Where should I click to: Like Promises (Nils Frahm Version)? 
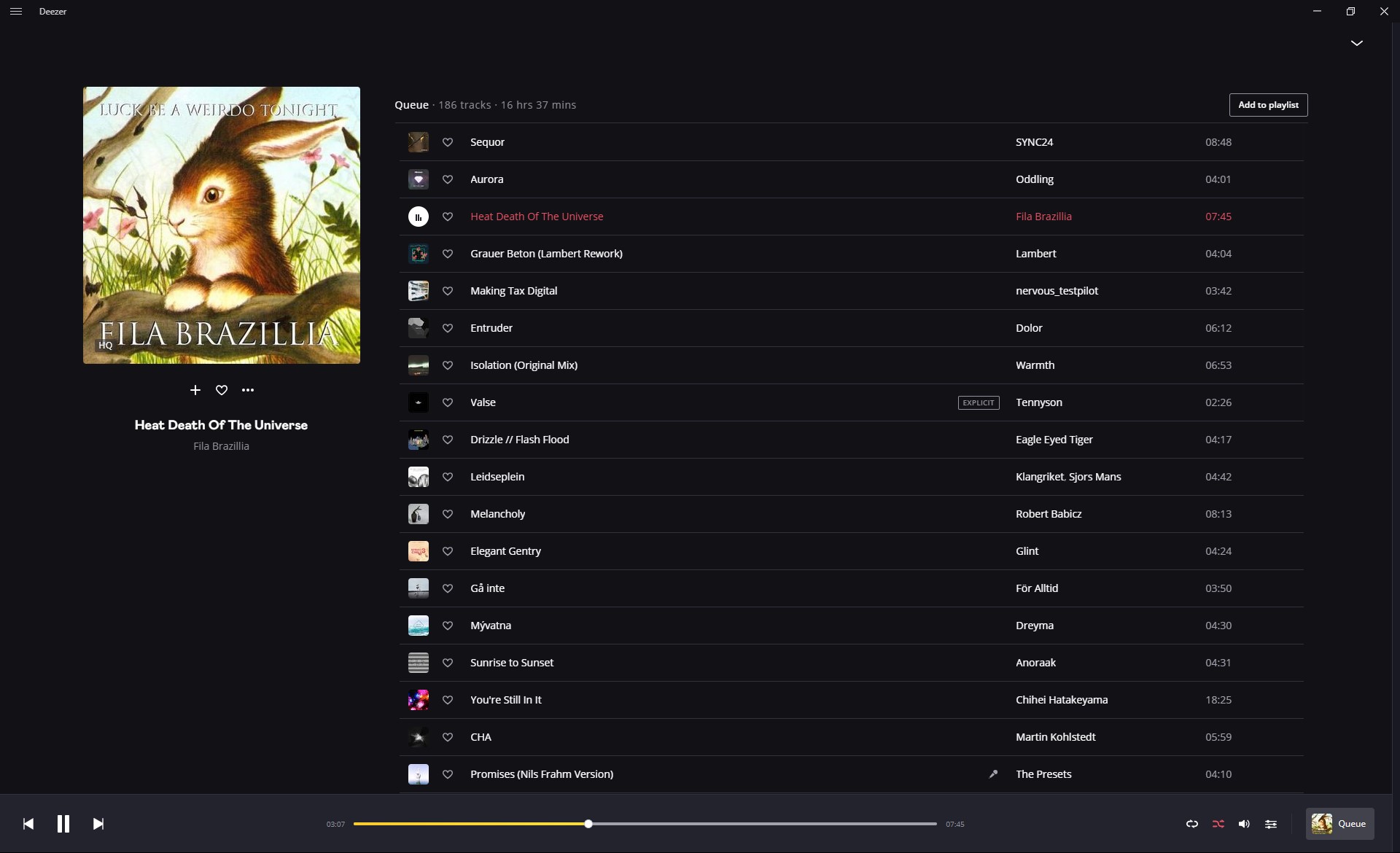pos(448,774)
